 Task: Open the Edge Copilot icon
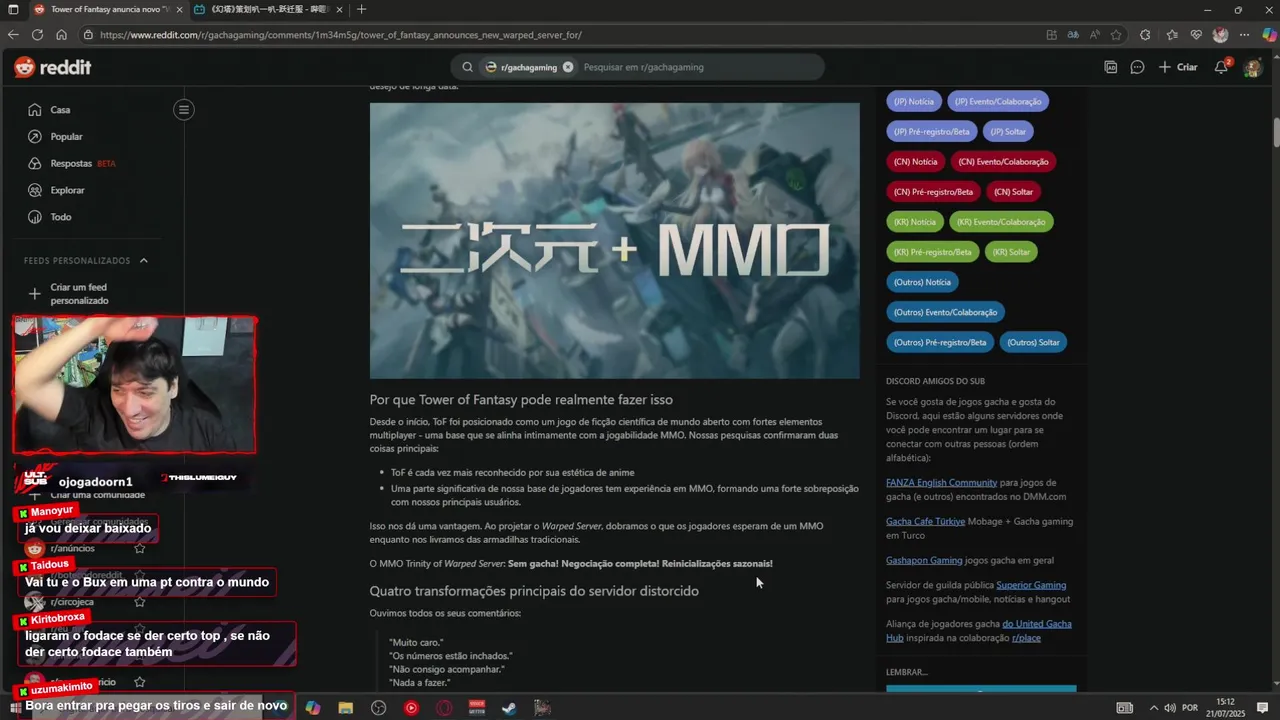[1269, 34]
